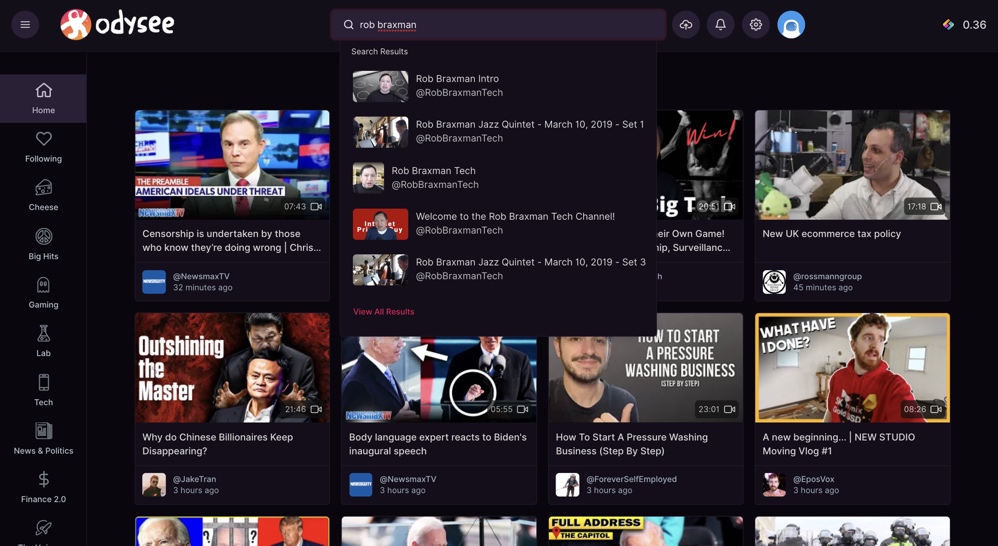Click Rob Braxman Tech channel avatar thumbnail

pos(369,178)
